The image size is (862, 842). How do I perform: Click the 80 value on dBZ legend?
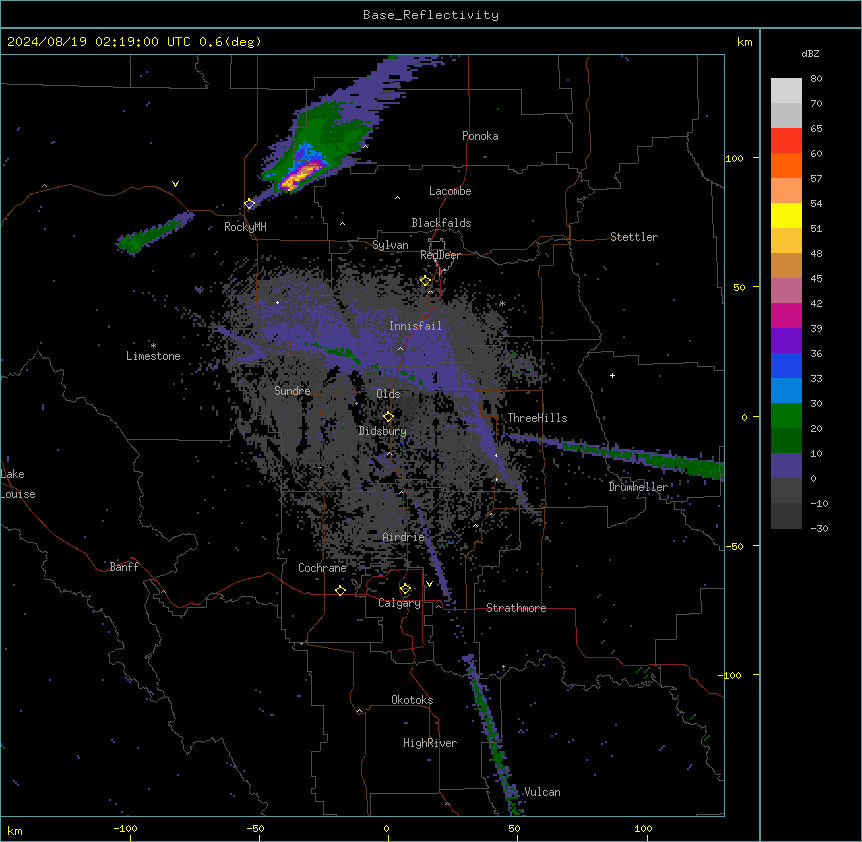pyautogui.click(x=816, y=79)
